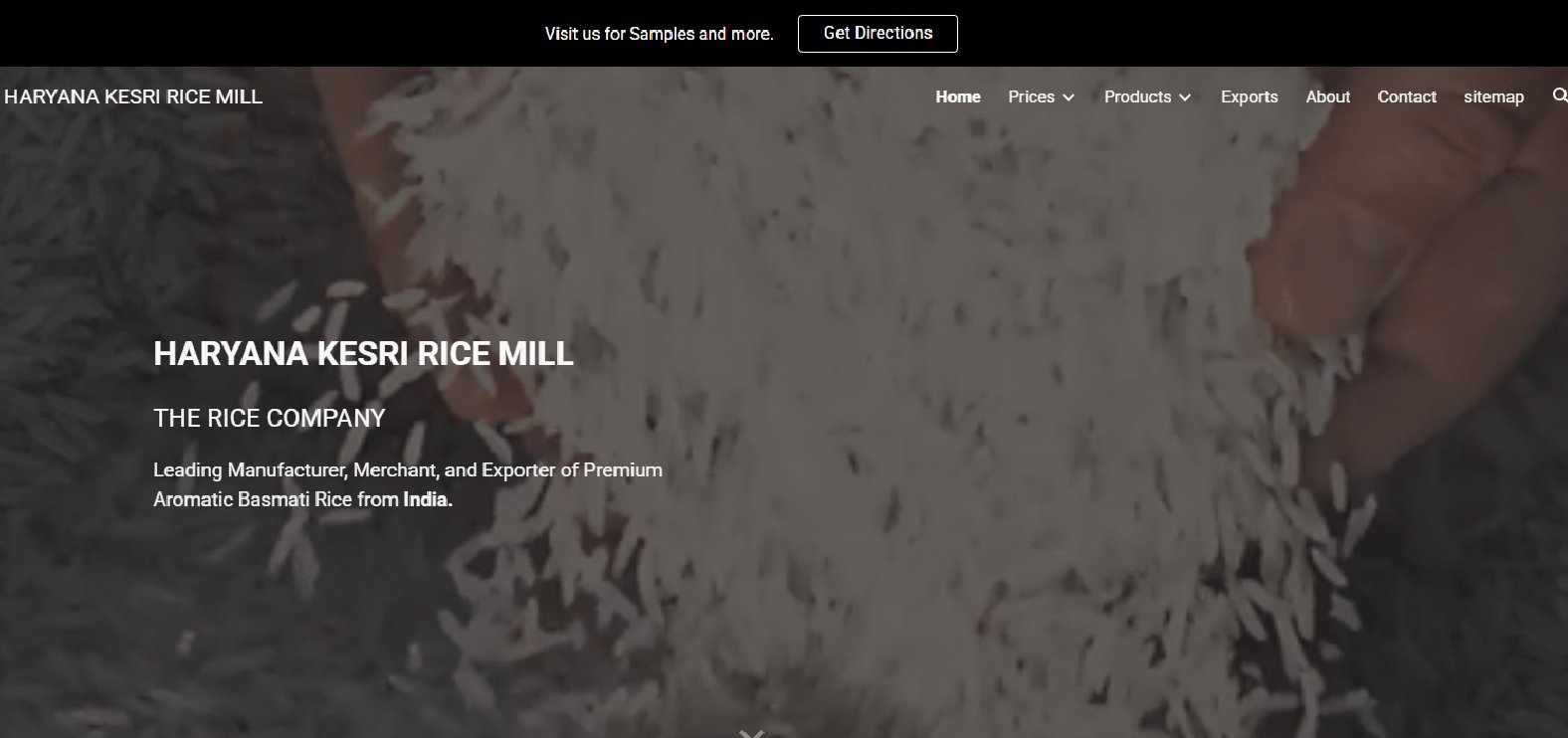Viewport: 1568px width, 738px height.
Task: Open the Products menu item
Action: click(1137, 96)
